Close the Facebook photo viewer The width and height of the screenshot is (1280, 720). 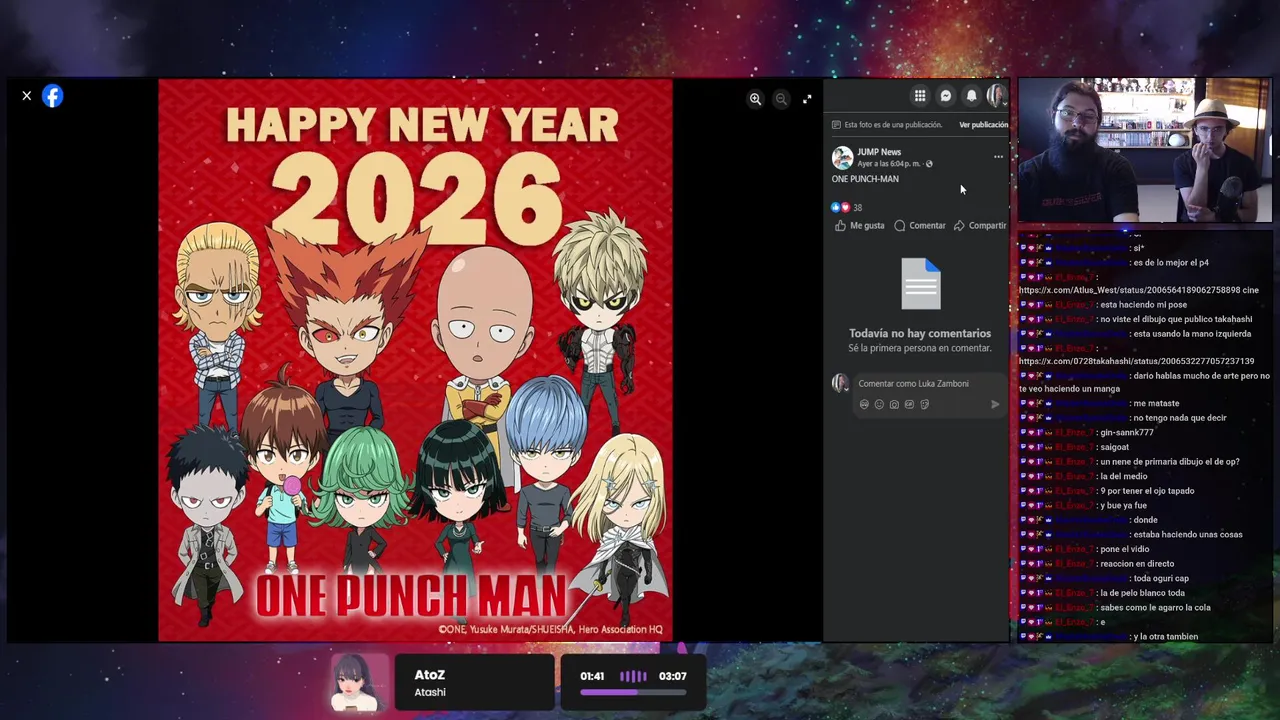pyautogui.click(x=27, y=96)
